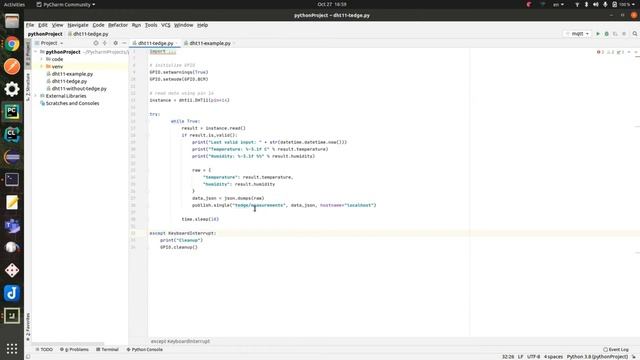Viewport: 640px width, 360px height.
Task: Open the Problems tool window
Action: tap(74, 349)
